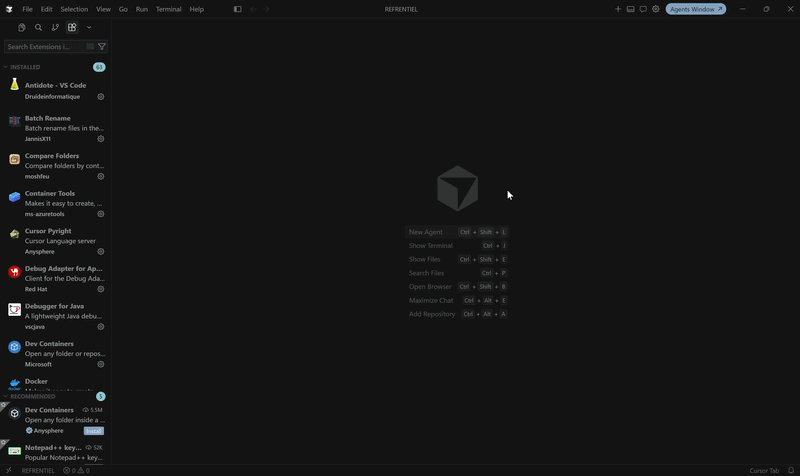This screenshot has height=476, width=800.
Task: Open the Selection menu
Action: (74, 9)
